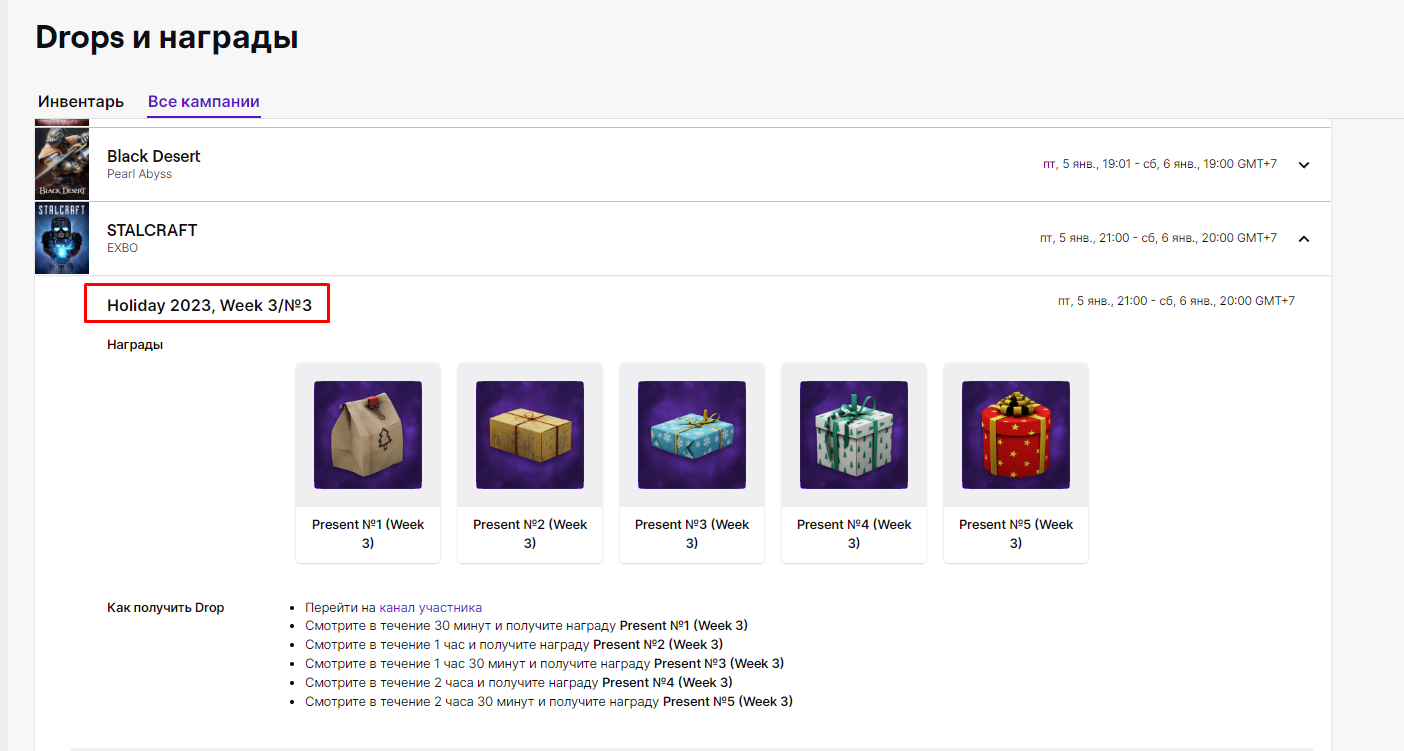Select the Все кампании tab

204,102
